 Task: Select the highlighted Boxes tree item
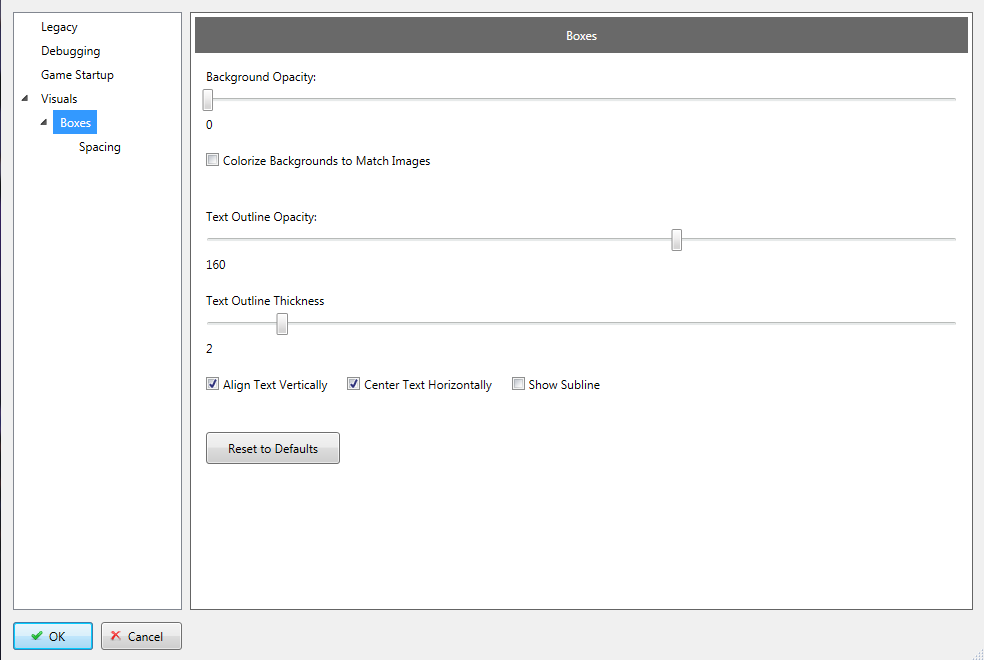coord(75,122)
